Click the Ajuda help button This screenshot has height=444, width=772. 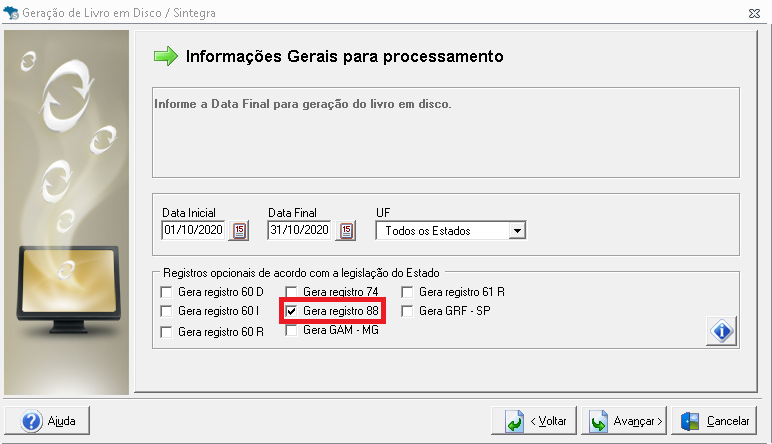pos(47,421)
